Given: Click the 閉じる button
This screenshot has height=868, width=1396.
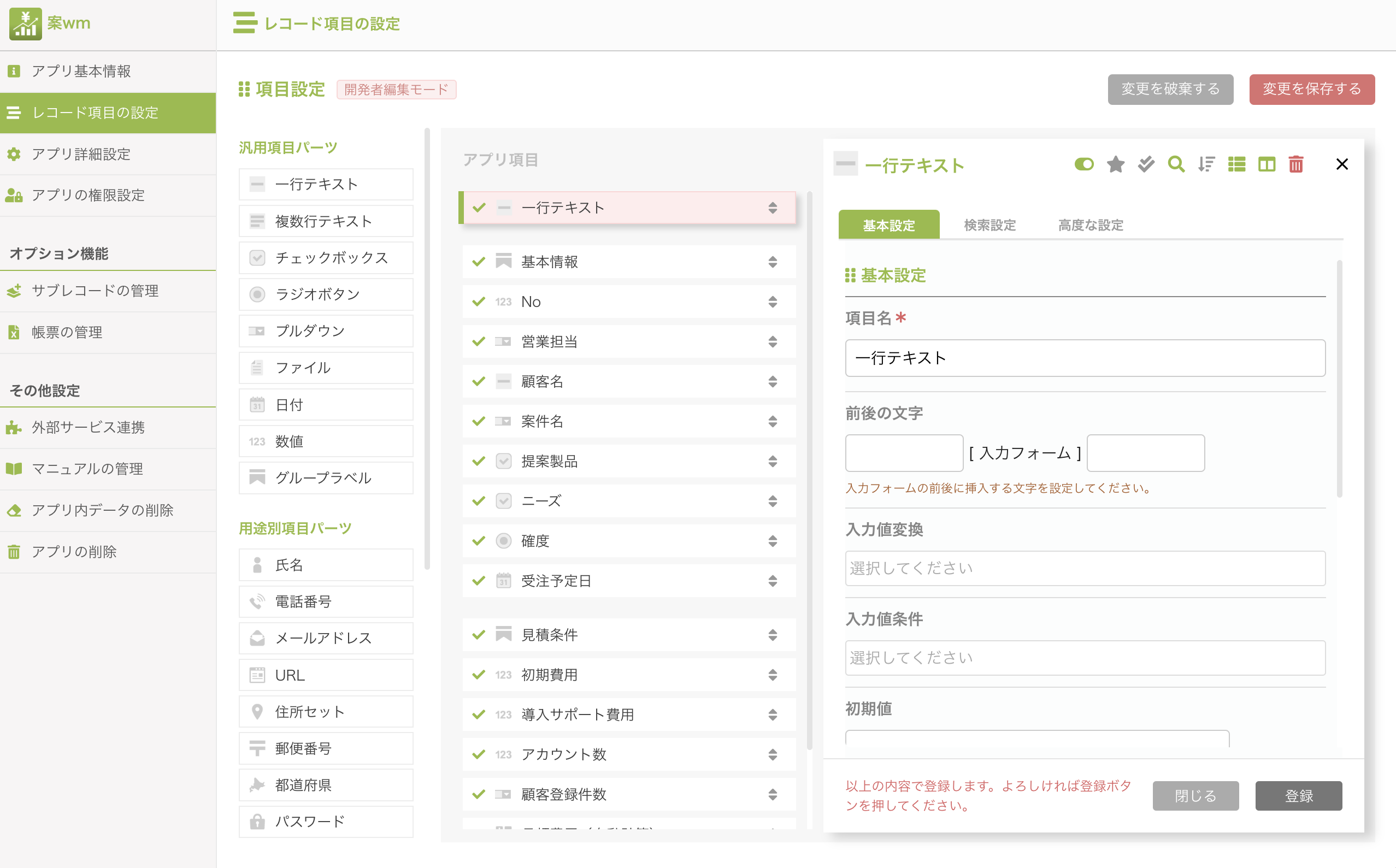Looking at the screenshot, I should pyautogui.click(x=1195, y=796).
